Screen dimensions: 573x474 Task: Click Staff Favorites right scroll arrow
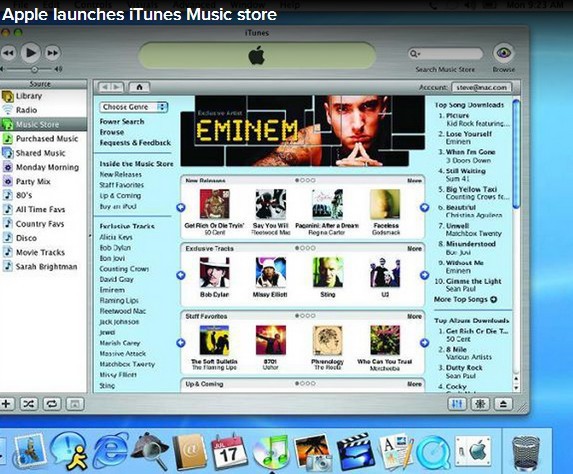(x=424, y=343)
